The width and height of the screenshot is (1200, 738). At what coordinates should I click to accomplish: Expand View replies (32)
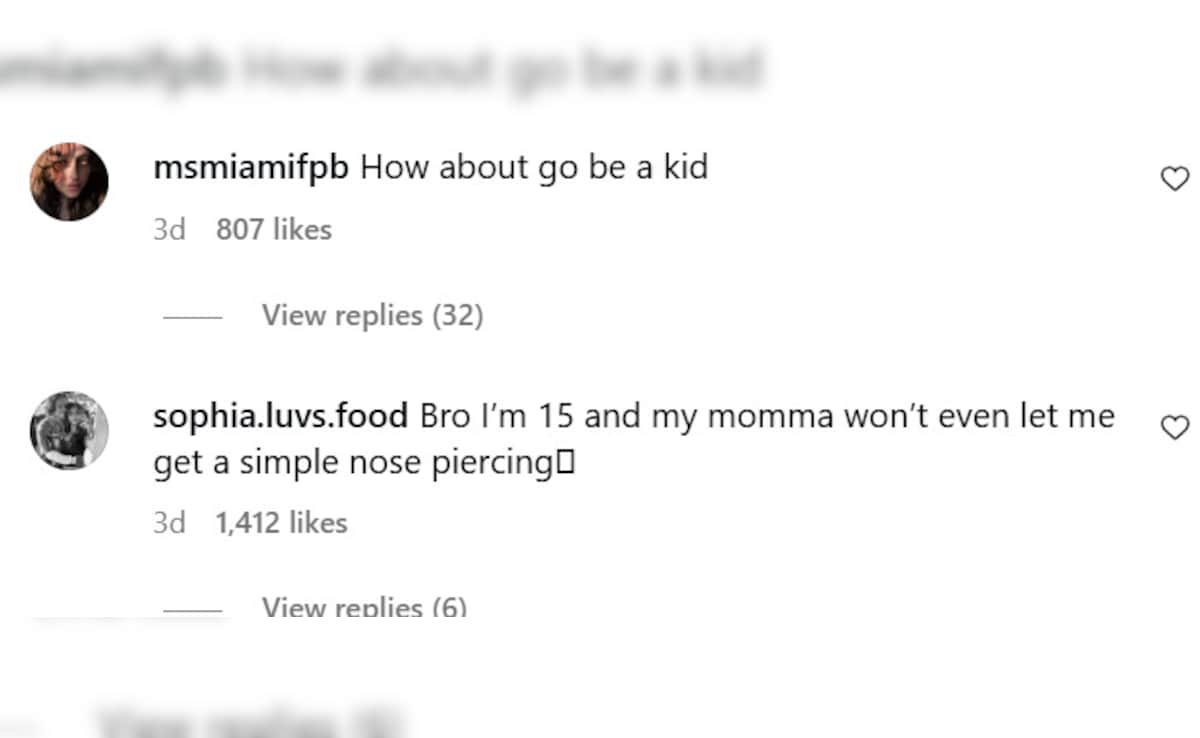372,316
